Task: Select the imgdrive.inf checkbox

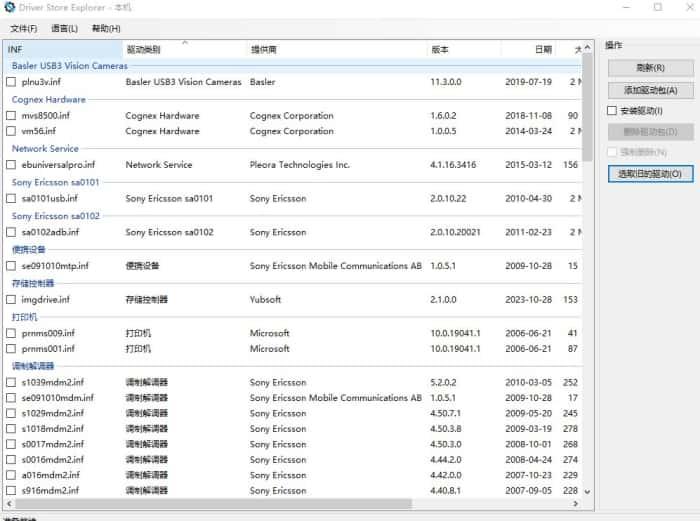Action: [11, 299]
